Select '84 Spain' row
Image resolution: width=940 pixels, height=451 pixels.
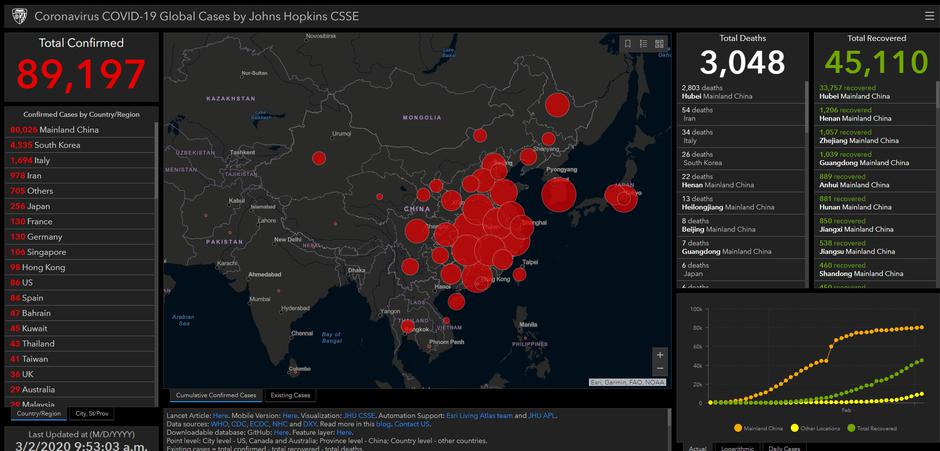point(81,297)
